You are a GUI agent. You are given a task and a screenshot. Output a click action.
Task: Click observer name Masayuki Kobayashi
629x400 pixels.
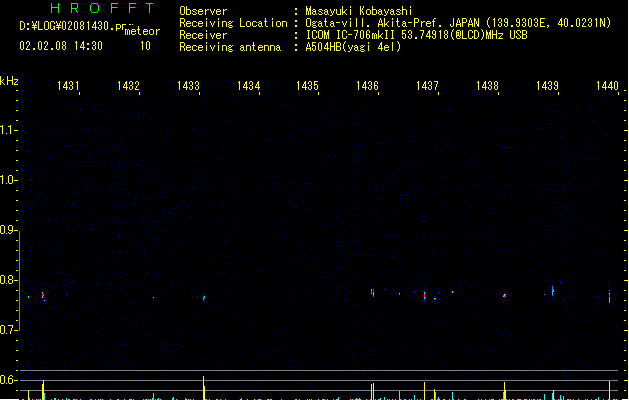tap(359, 11)
